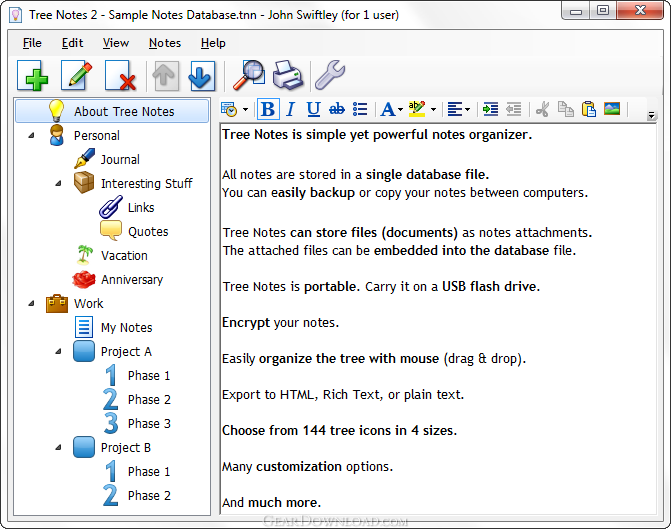Open the View menu
This screenshot has height=529, width=671.
click(x=116, y=43)
